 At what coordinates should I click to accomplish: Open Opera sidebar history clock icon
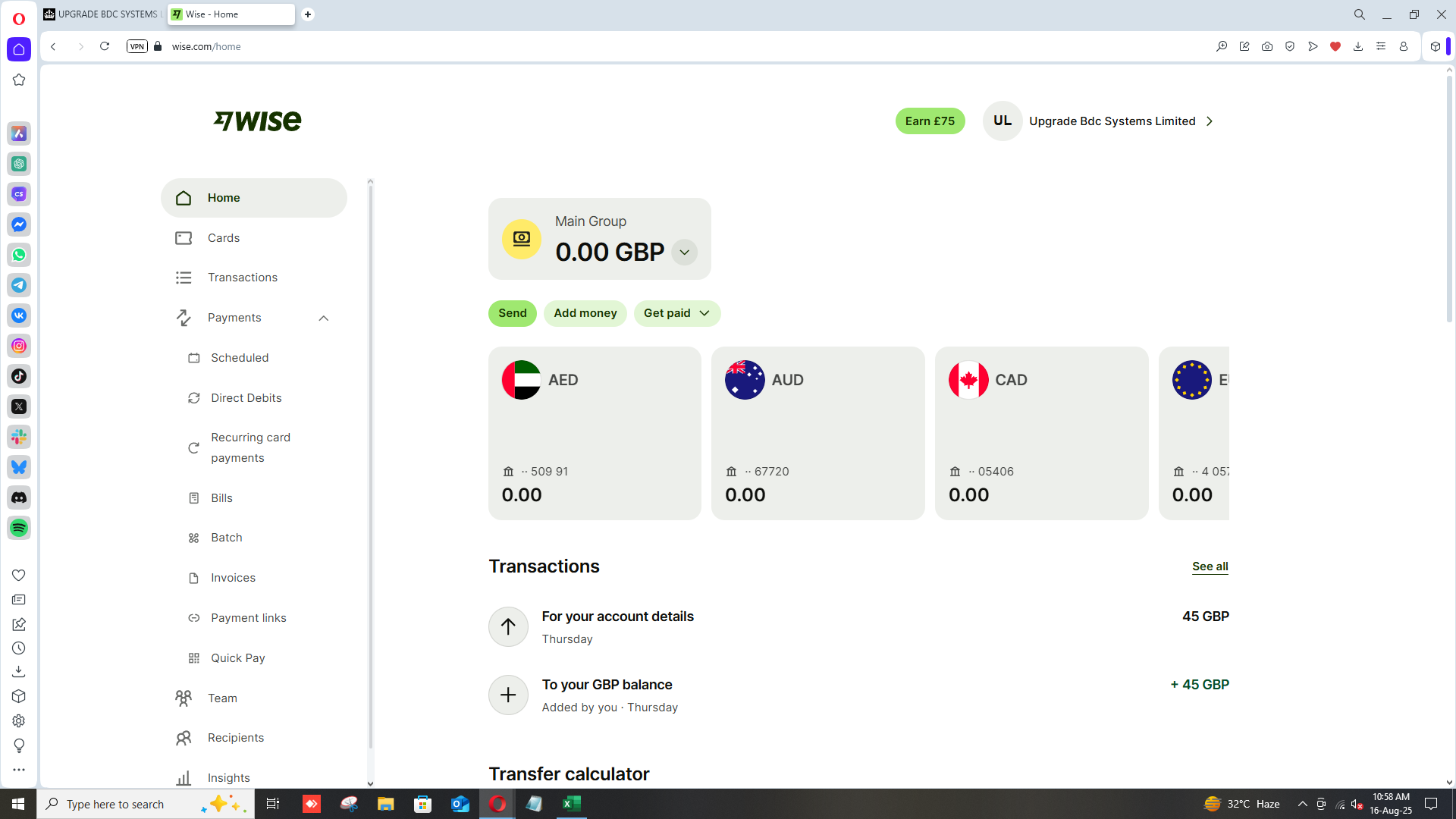19,648
